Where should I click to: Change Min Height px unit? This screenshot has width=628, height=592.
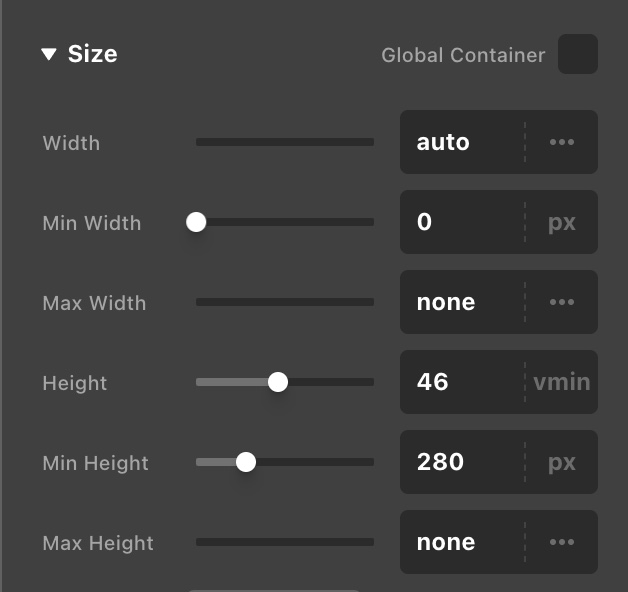point(562,462)
